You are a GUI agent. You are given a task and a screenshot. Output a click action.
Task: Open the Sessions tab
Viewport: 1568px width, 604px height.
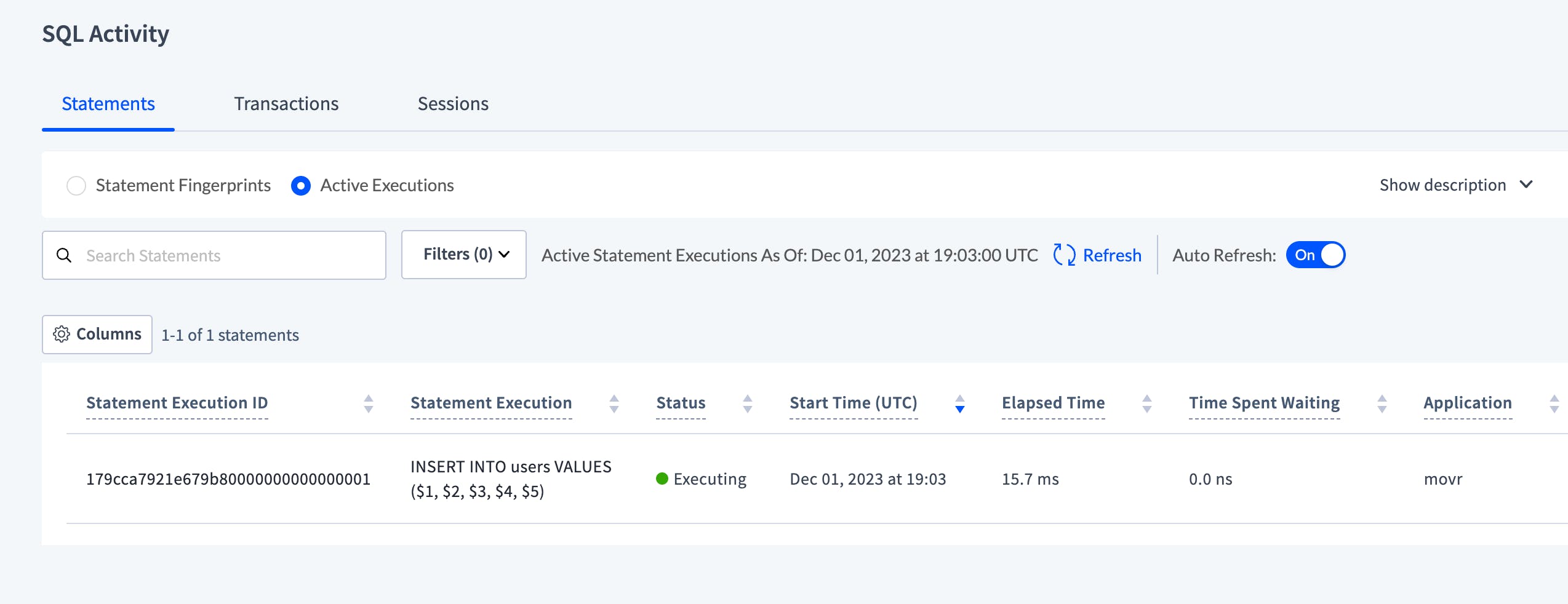click(453, 104)
